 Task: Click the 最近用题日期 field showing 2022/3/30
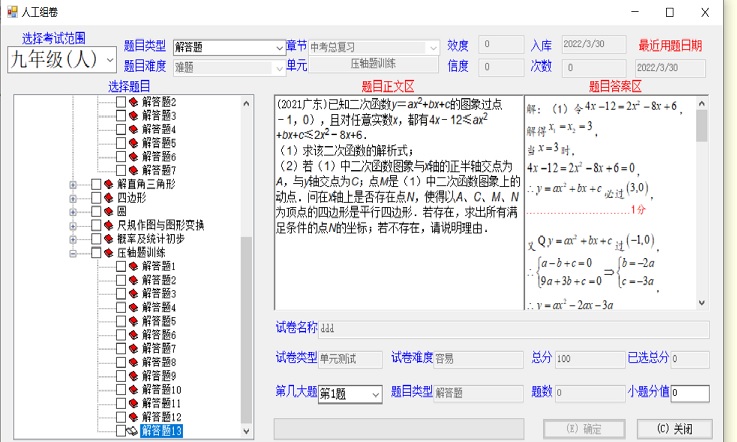point(670,68)
